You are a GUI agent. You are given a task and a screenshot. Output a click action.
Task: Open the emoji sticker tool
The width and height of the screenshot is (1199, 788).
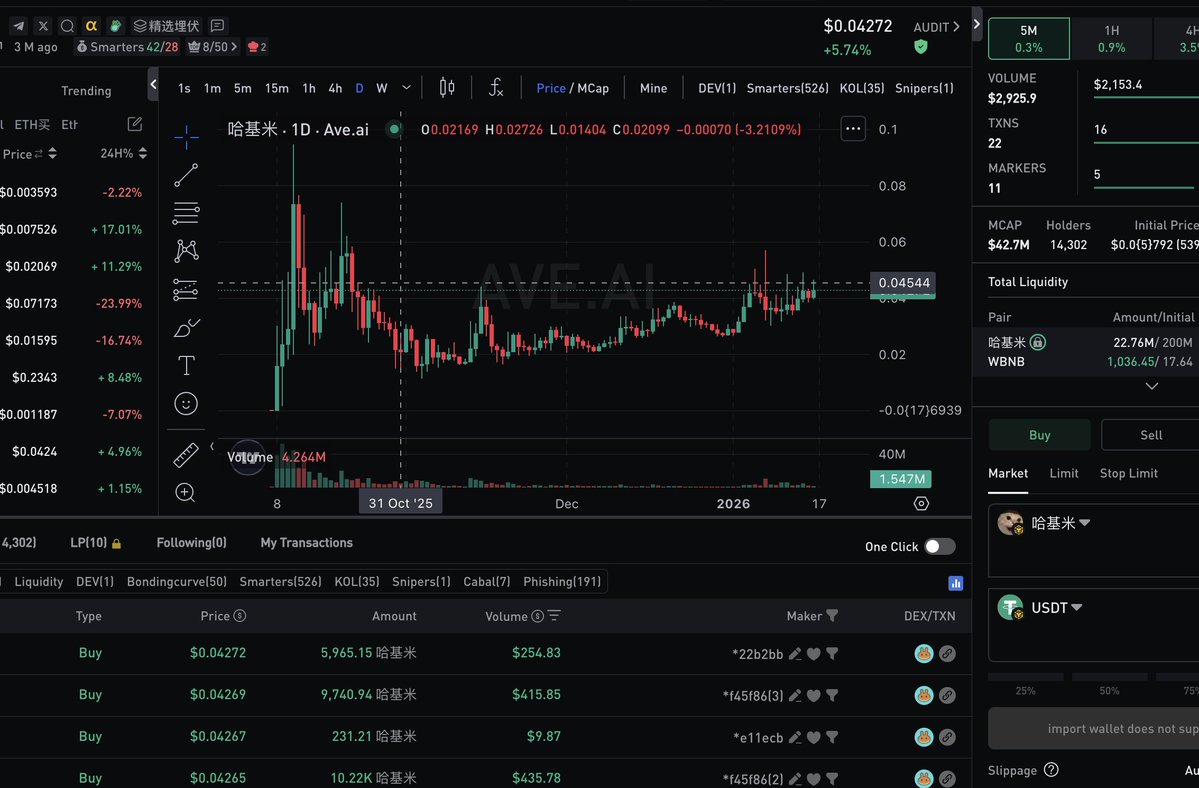[x=186, y=404]
